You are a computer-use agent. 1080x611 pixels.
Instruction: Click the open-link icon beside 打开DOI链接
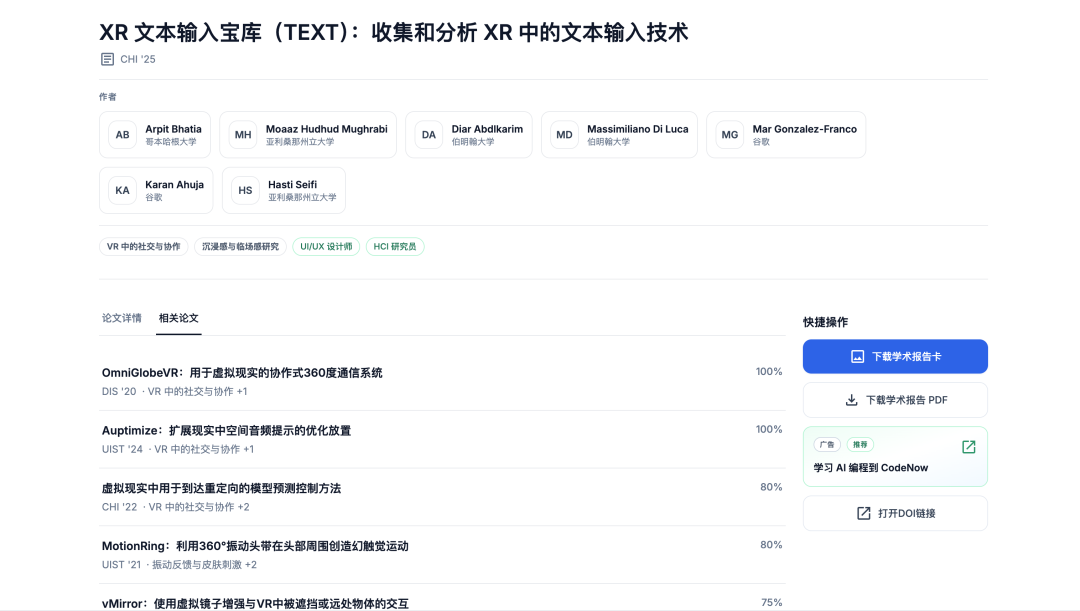(864, 513)
